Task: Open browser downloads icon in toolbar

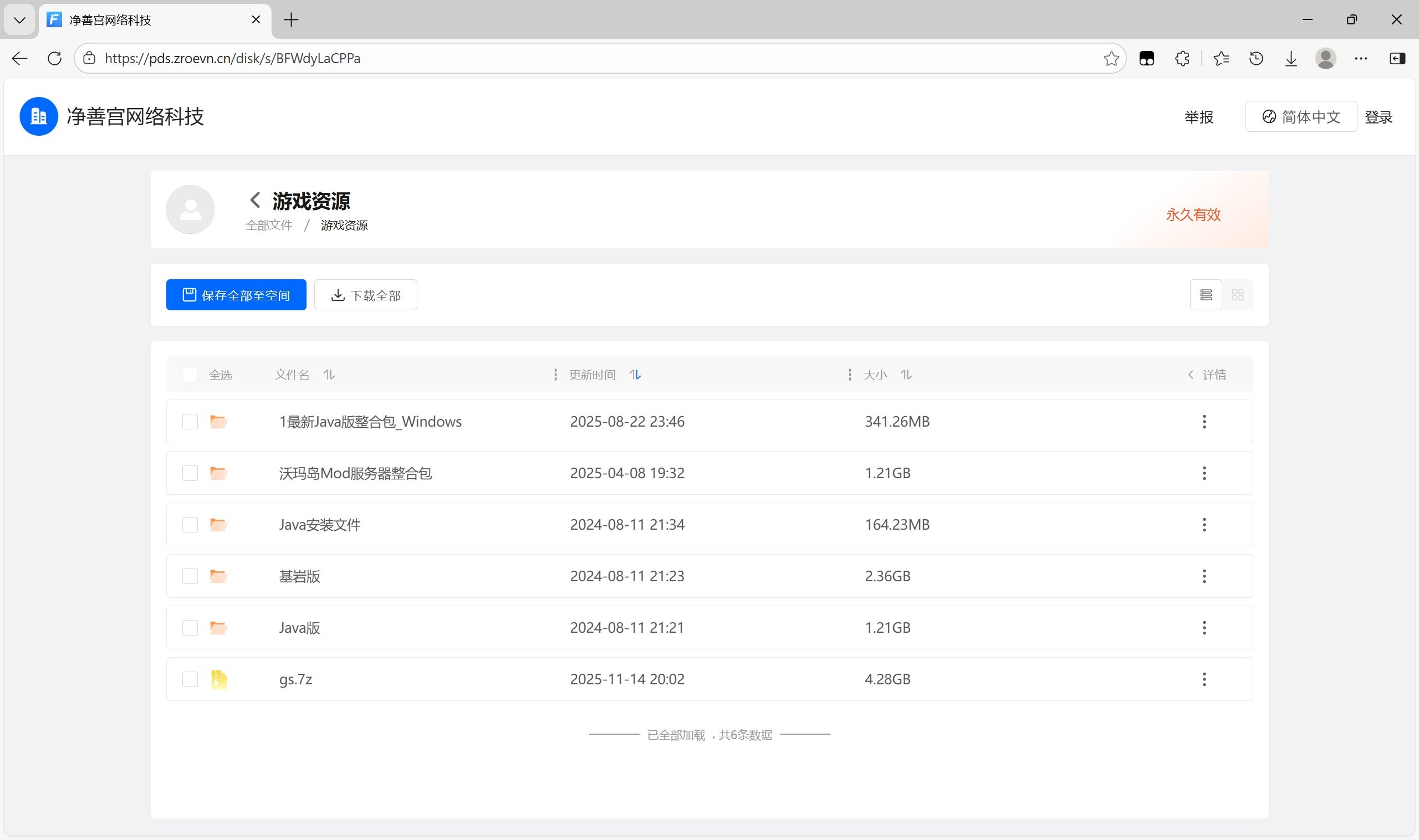Action: [x=1290, y=58]
